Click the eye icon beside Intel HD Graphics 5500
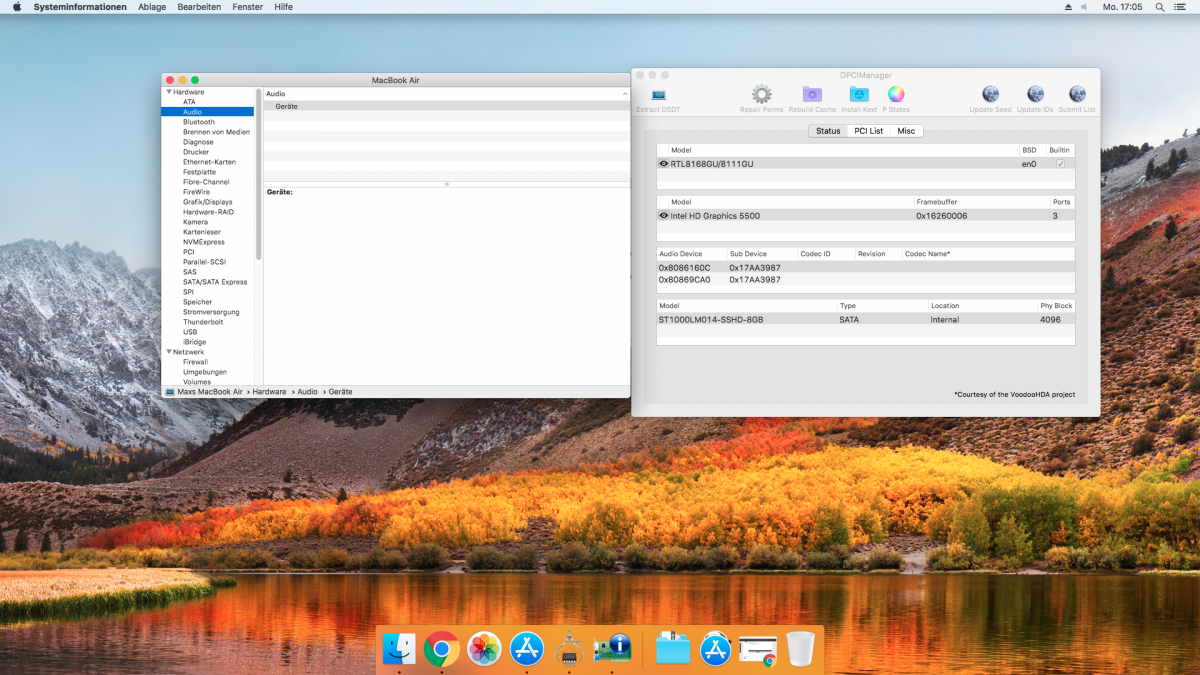The image size is (1200, 675). [x=664, y=216]
